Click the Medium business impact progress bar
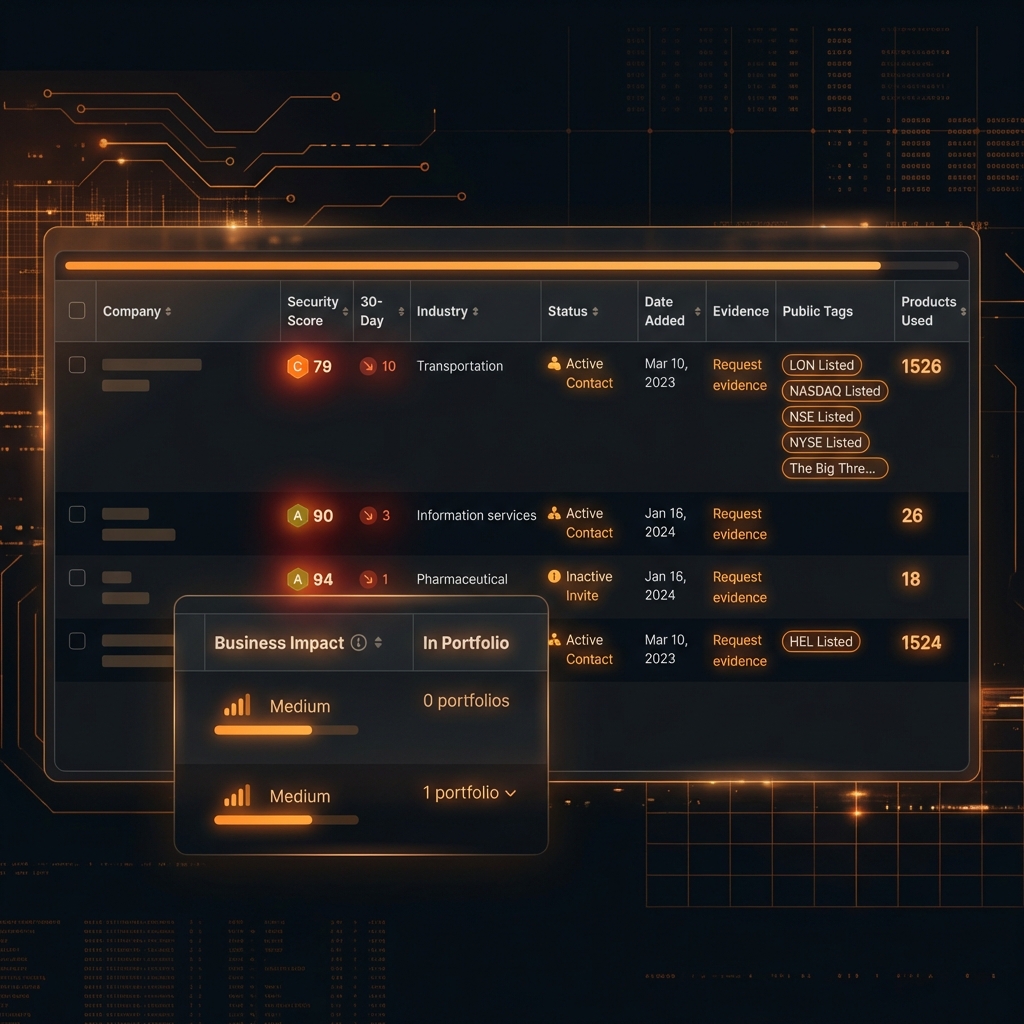The width and height of the screenshot is (1024, 1024). click(285, 730)
